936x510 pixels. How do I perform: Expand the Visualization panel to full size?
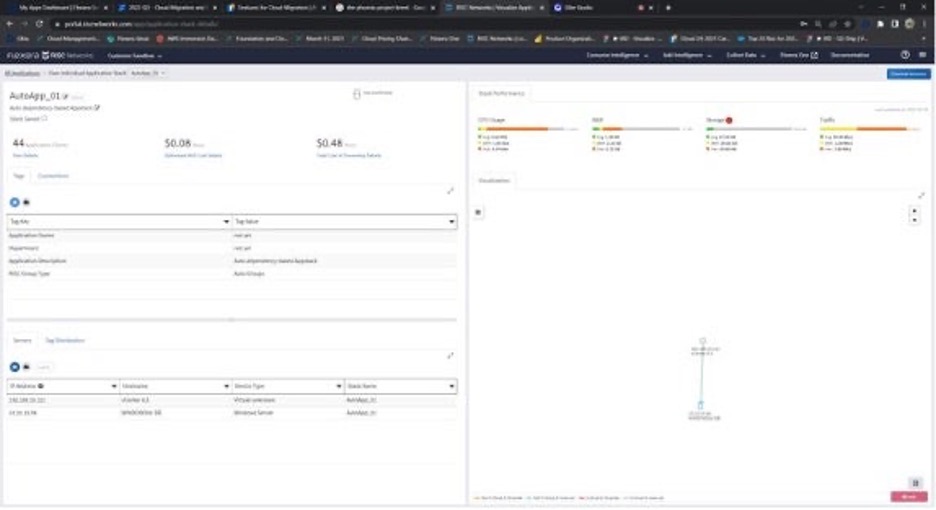point(921,196)
